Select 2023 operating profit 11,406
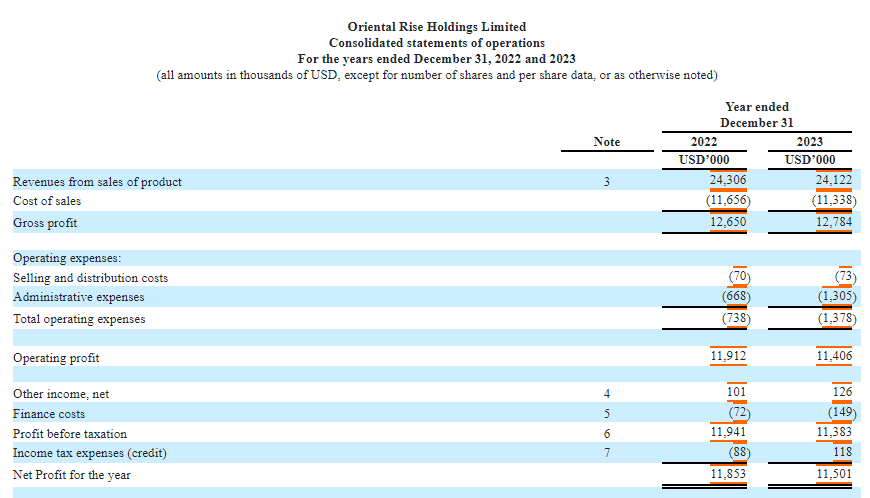Viewport: 870px width, 498px height. click(x=833, y=355)
